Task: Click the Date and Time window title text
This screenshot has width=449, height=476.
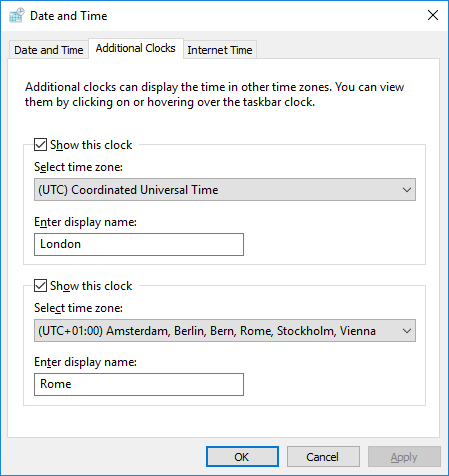Action: coord(69,16)
